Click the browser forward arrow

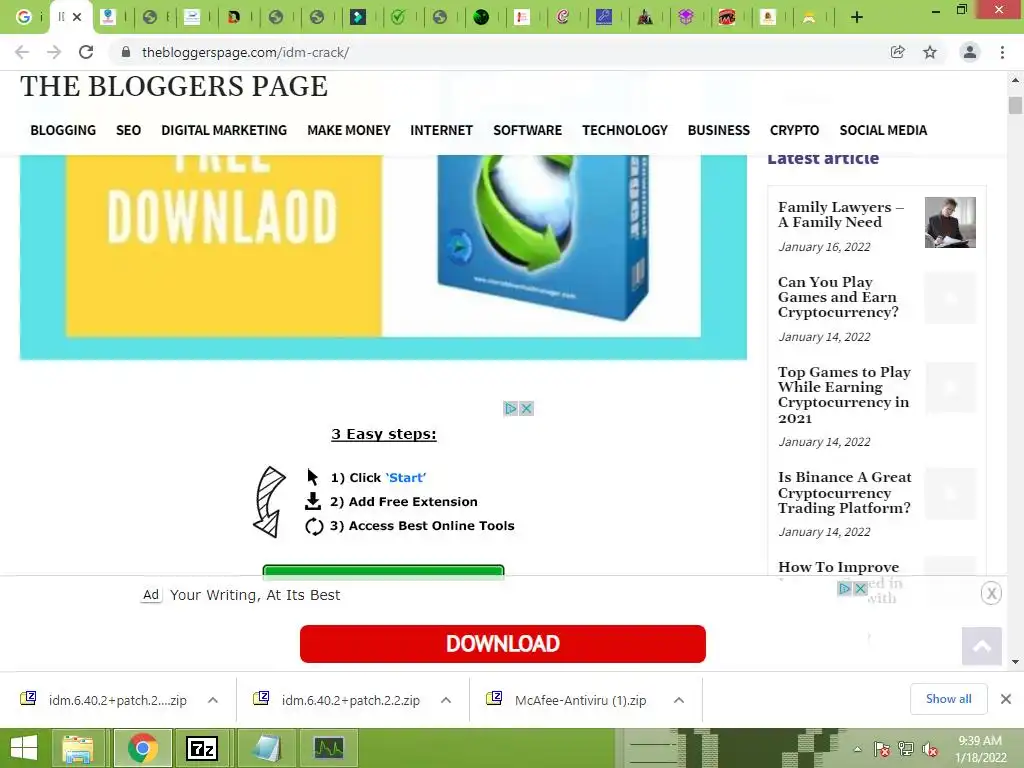click(x=54, y=52)
